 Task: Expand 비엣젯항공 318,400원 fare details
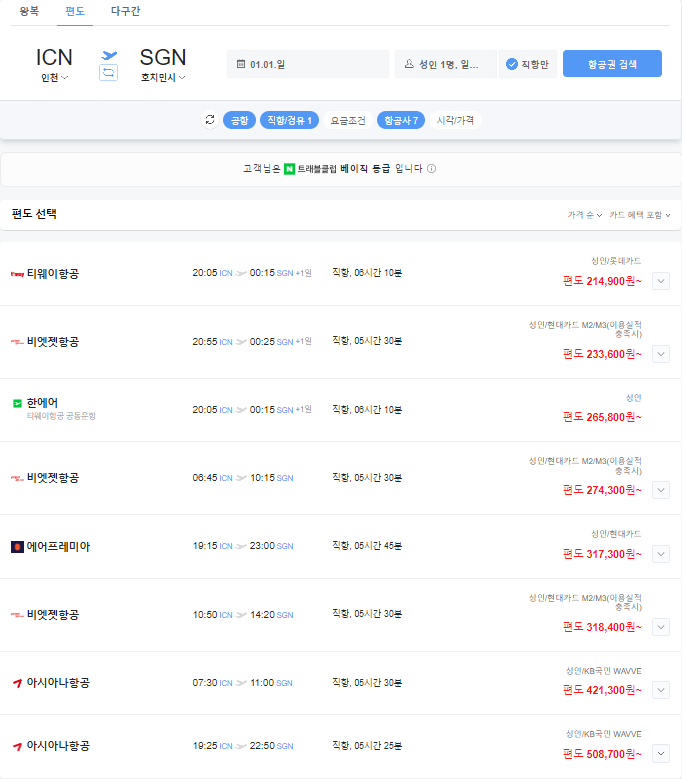[x=661, y=627]
